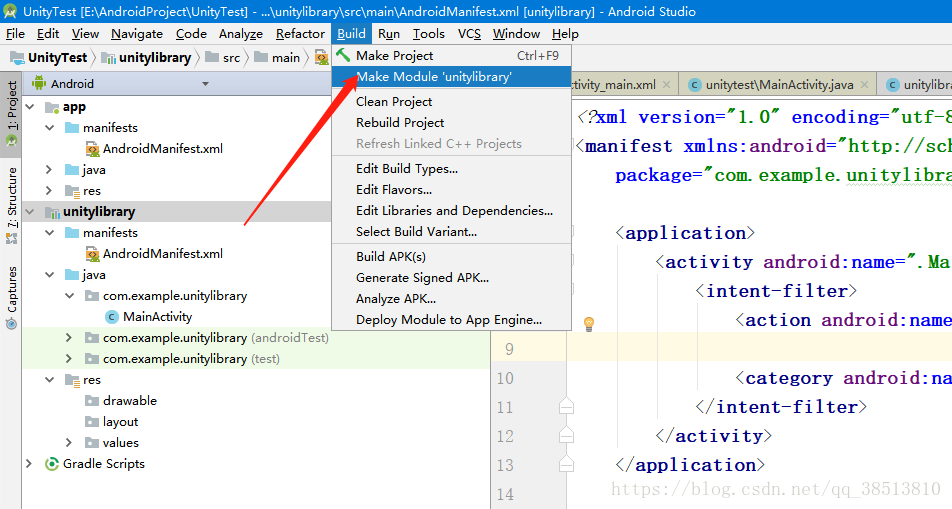Click the Android robot icon in project view
Screen dimensions: 952x509
pyautogui.click(x=39, y=83)
